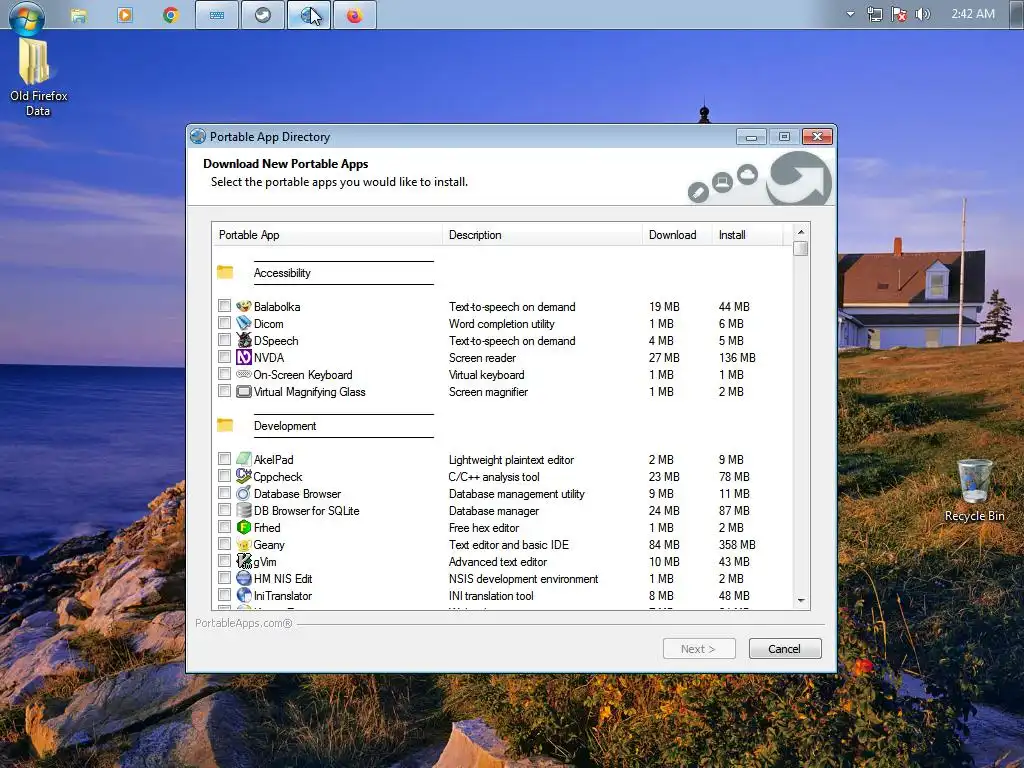Check the AkelPad checkbox

click(x=225, y=458)
